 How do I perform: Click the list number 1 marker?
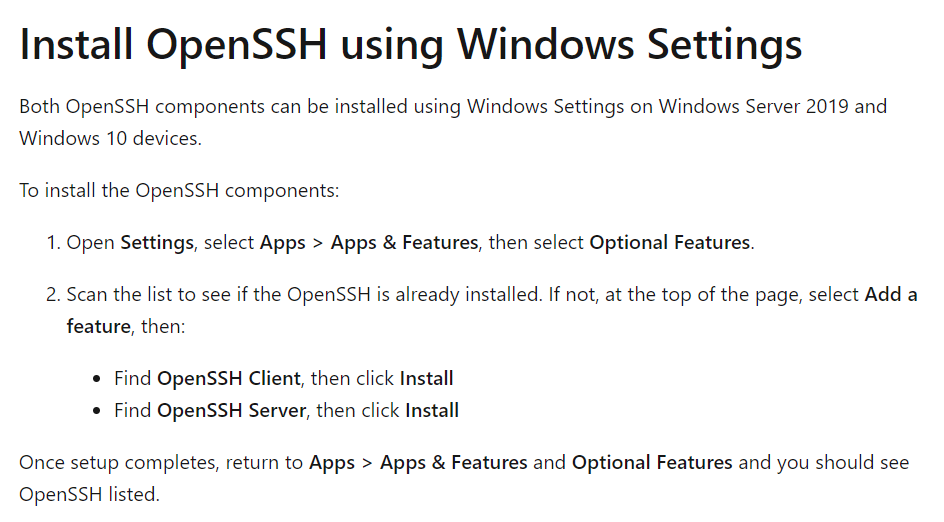pos(52,243)
